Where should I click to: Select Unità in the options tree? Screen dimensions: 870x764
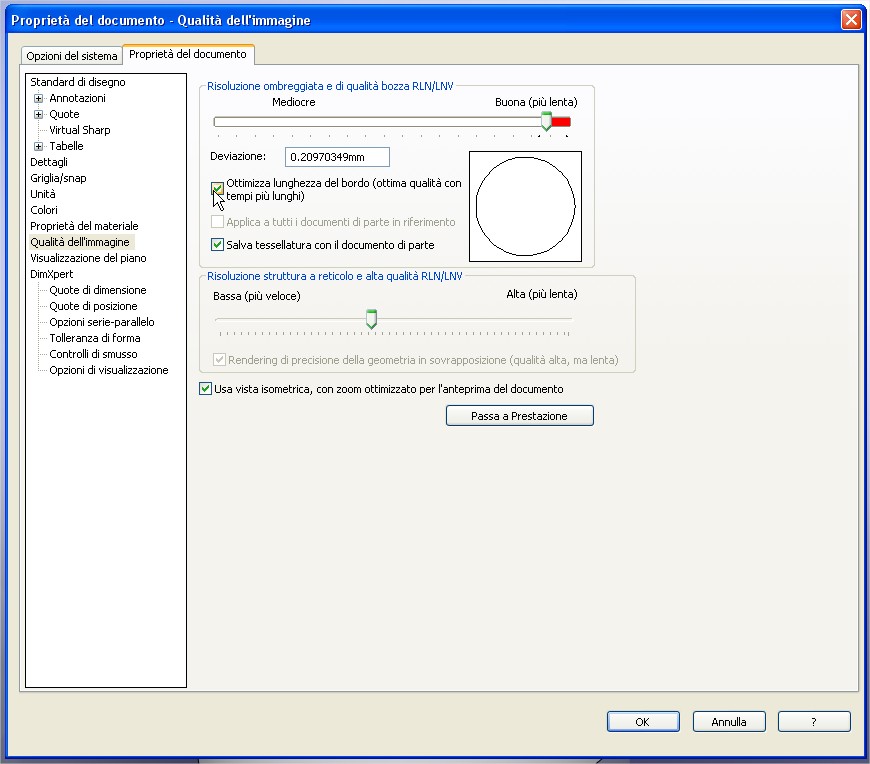point(43,194)
